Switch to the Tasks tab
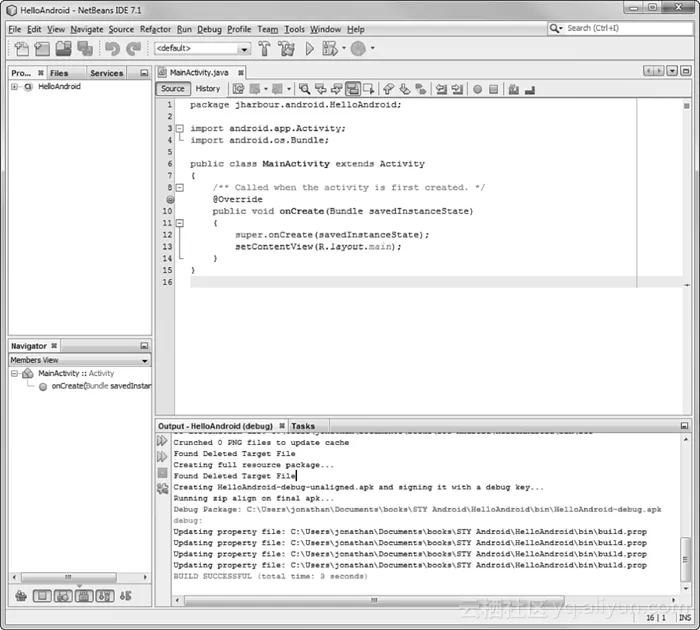Viewport: 700px width, 630px height. 303,426
